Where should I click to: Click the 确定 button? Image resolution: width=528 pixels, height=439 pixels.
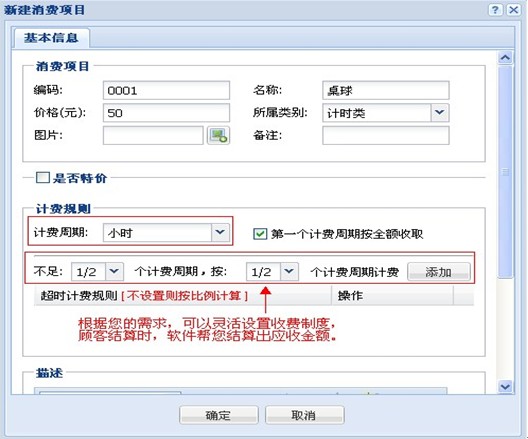[x=219, y=415]
